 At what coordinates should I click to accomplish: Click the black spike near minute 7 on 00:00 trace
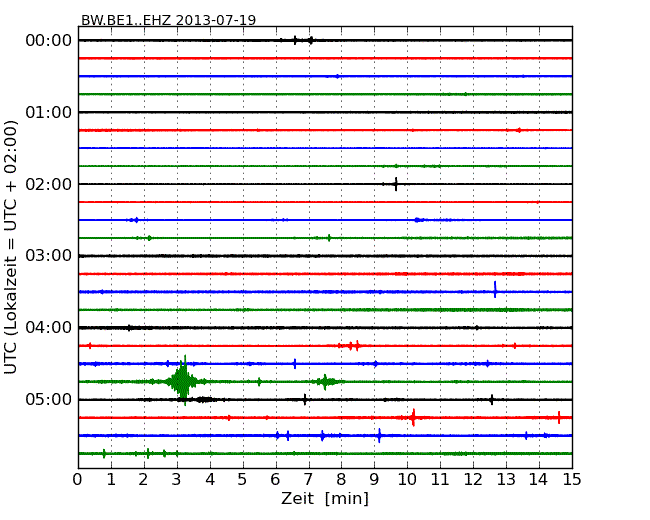pyautogui.click(x=311, y=40)
